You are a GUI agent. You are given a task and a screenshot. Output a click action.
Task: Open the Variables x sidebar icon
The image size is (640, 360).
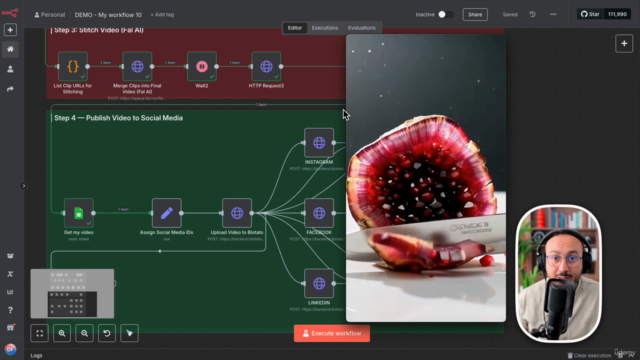click(x=10, y=274)
